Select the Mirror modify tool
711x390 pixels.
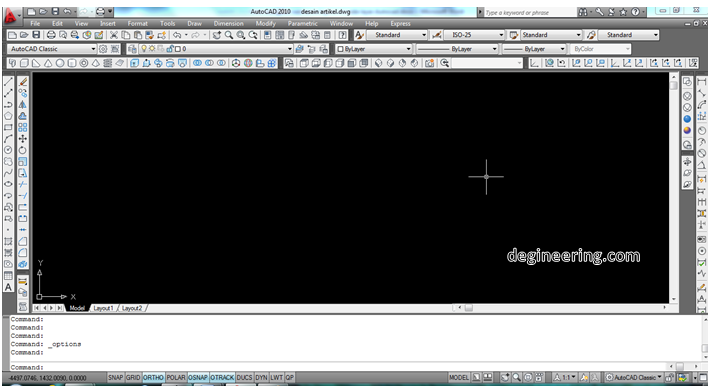(23, 105)
